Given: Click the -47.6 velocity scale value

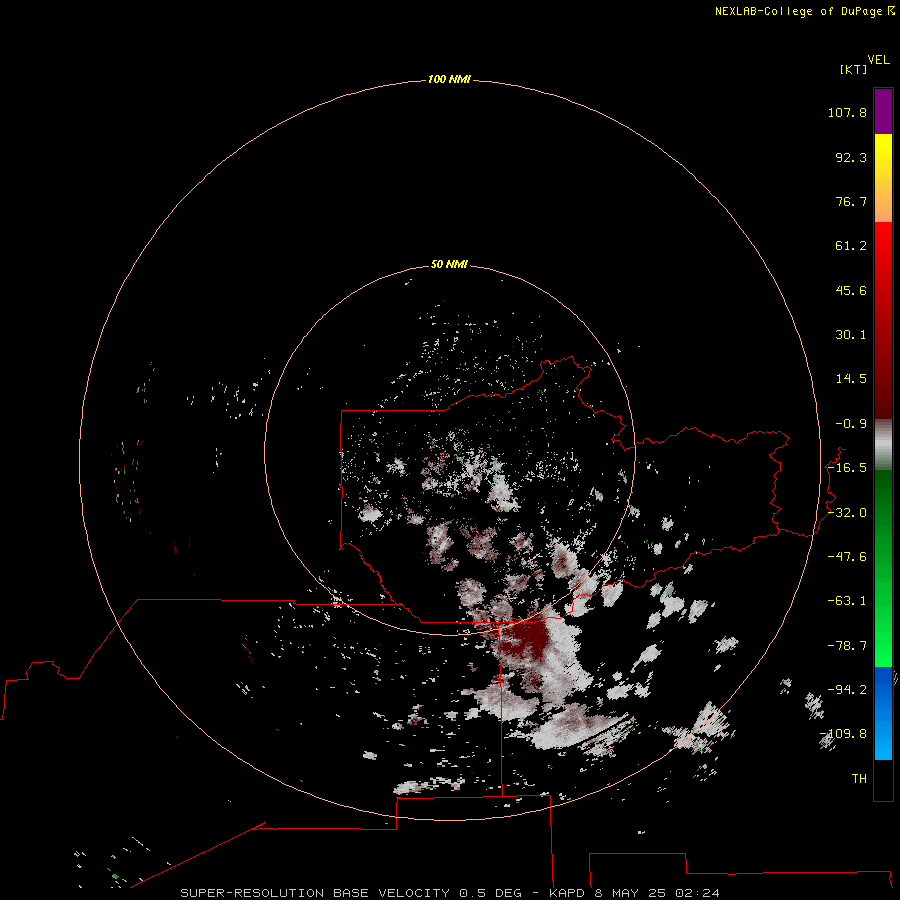Looking at the screenshot, I should [x=847, y=557].
